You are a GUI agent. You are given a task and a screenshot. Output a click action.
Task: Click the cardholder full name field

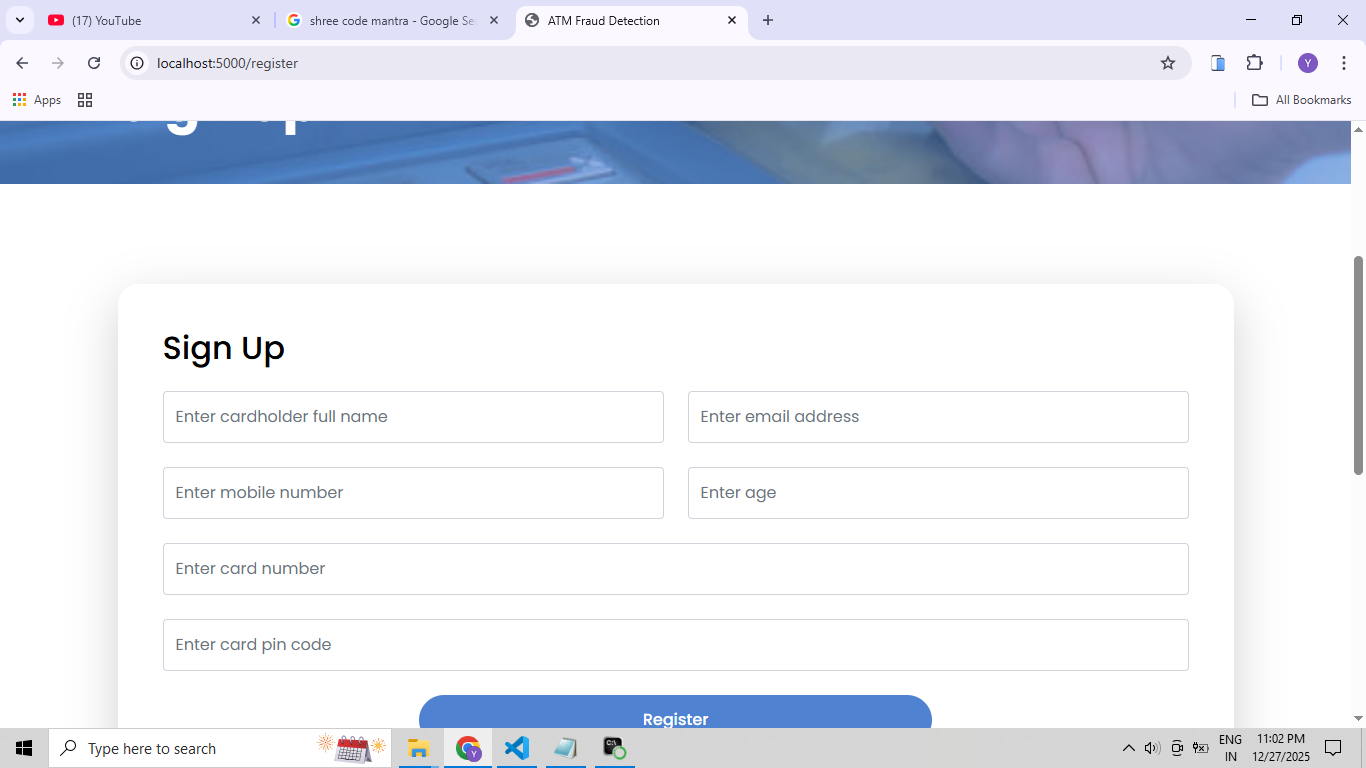[x=413, y=417]
